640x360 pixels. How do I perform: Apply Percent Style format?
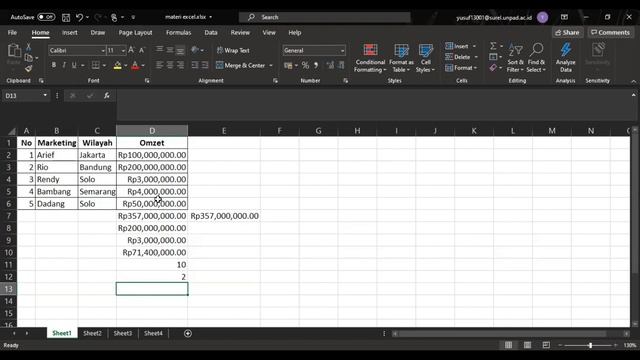tap(305, 65)
